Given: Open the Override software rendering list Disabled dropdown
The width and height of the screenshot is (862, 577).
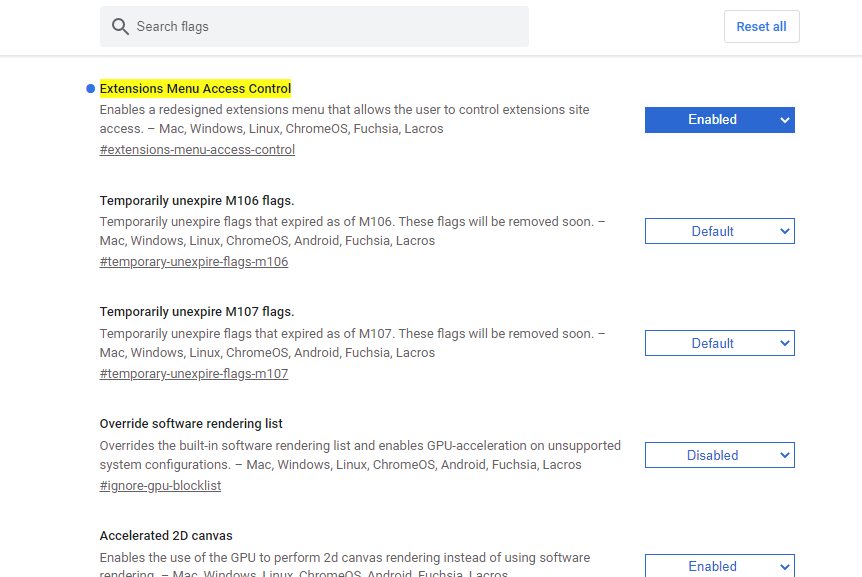Looking at the screenshot, I should pos(719,456).
